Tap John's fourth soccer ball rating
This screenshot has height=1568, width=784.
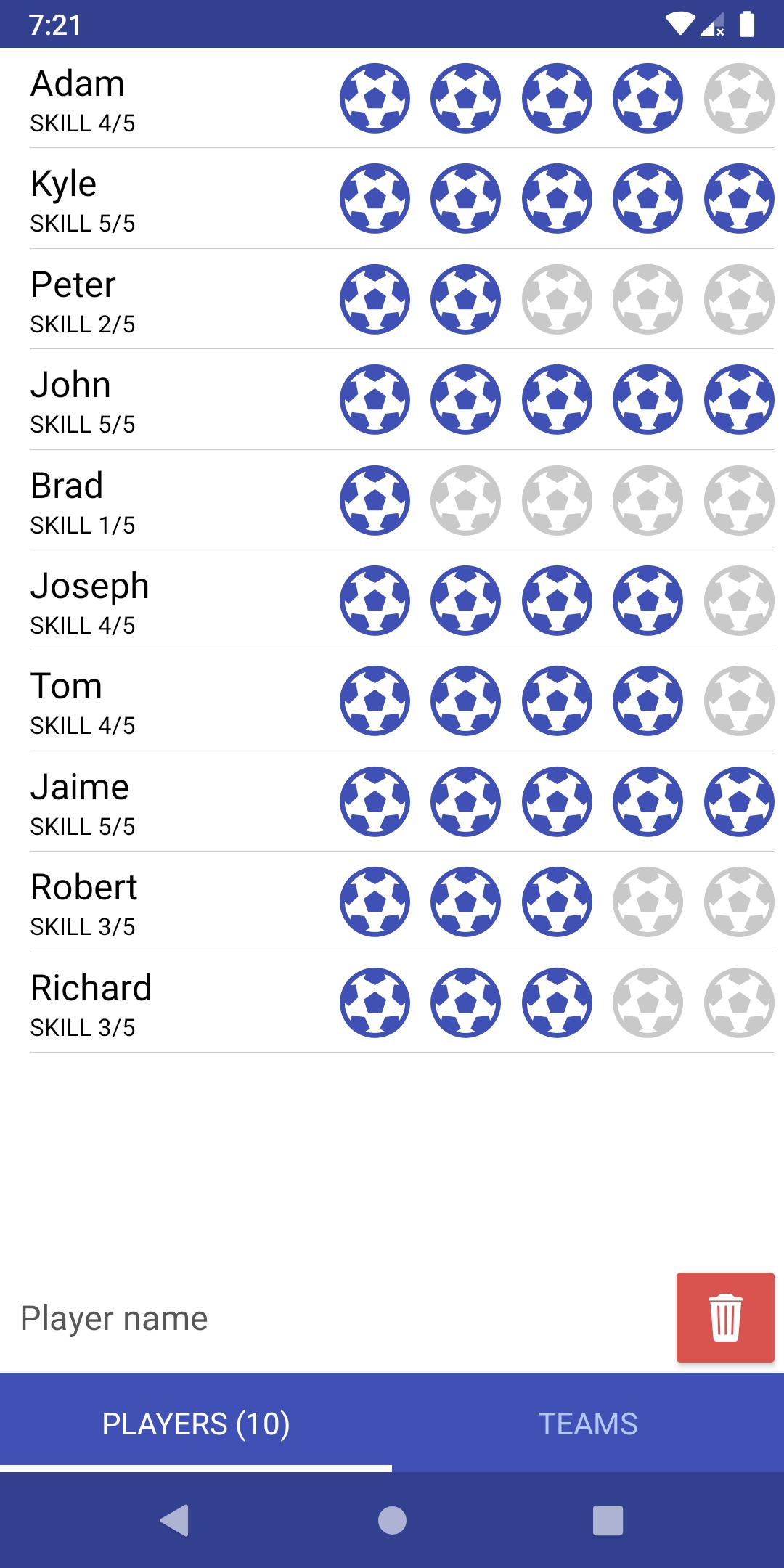tap(648, 399)
